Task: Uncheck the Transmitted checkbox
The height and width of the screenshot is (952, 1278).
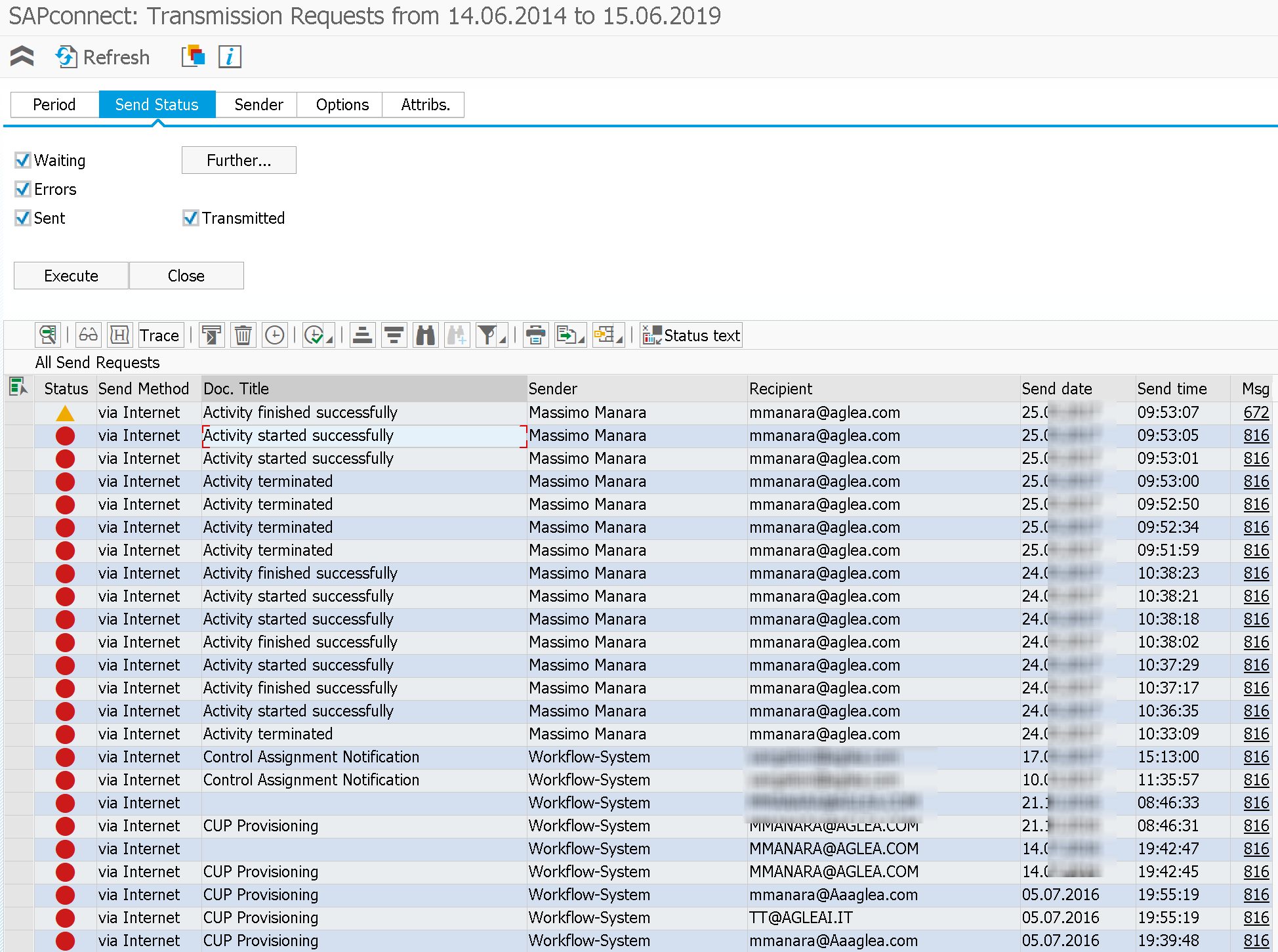Action: (x=190, y=218)
